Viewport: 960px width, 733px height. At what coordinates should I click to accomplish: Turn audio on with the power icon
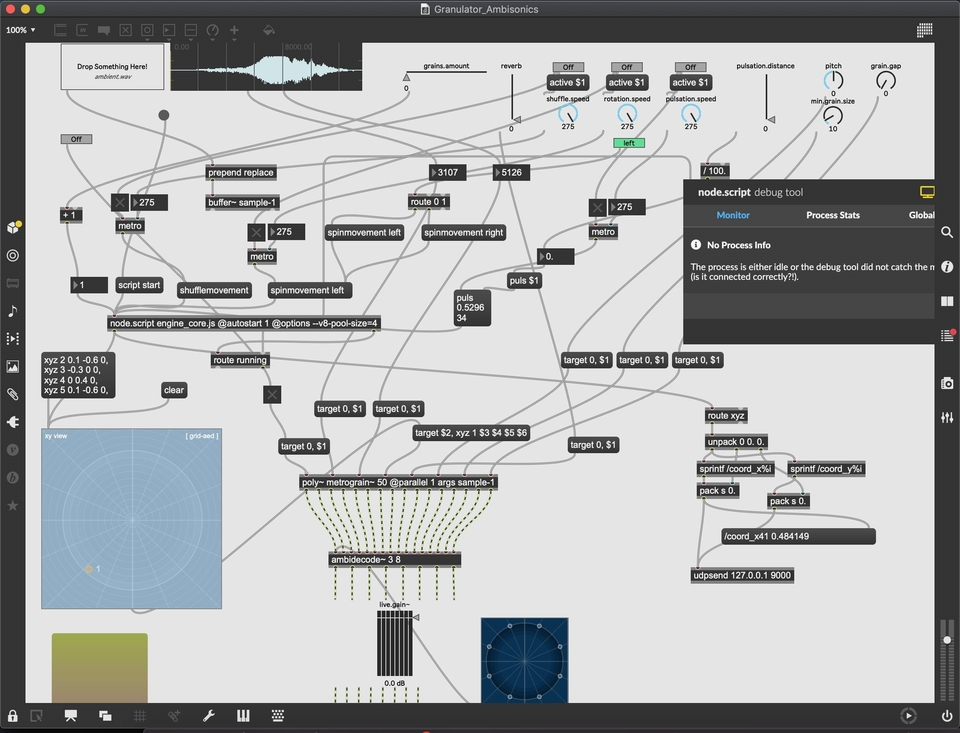pyautogui.click(x=947, y=716)
